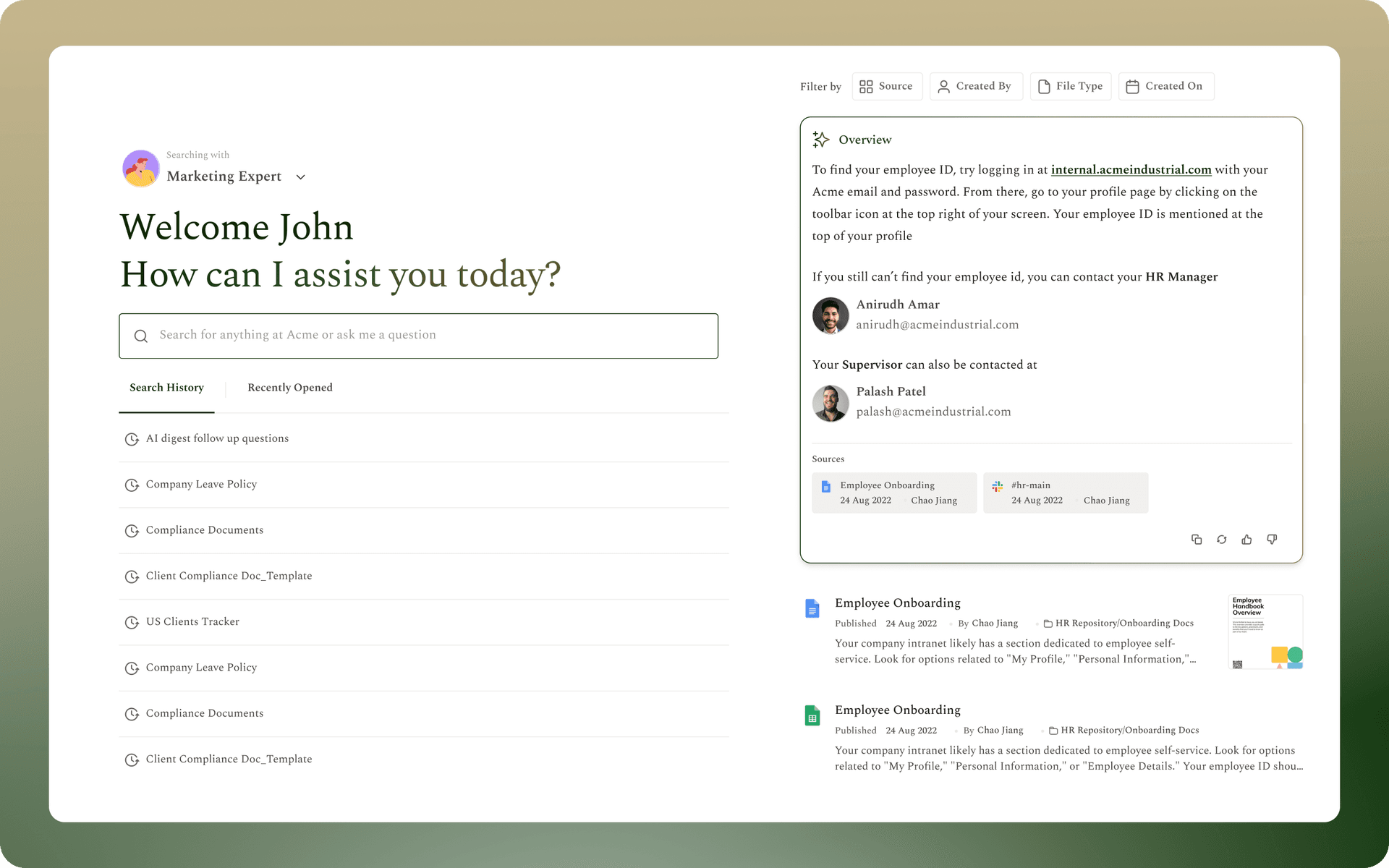Click the folder icon of second result's HR Repository path
The image size is (1389, 868).
[x=1053, y=731]
